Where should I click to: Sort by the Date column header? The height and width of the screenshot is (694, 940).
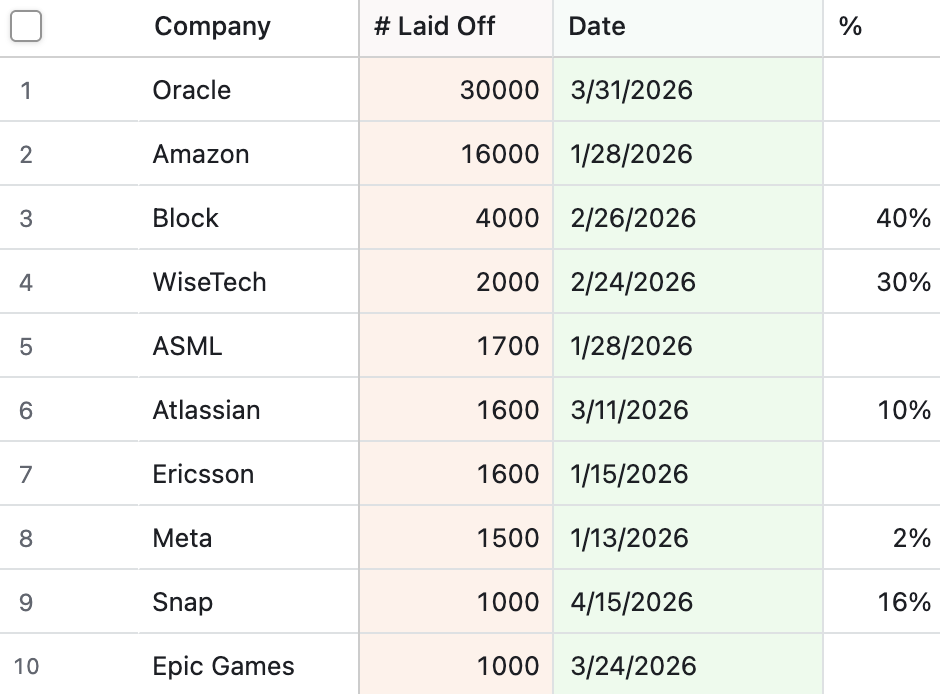(596, 26)
